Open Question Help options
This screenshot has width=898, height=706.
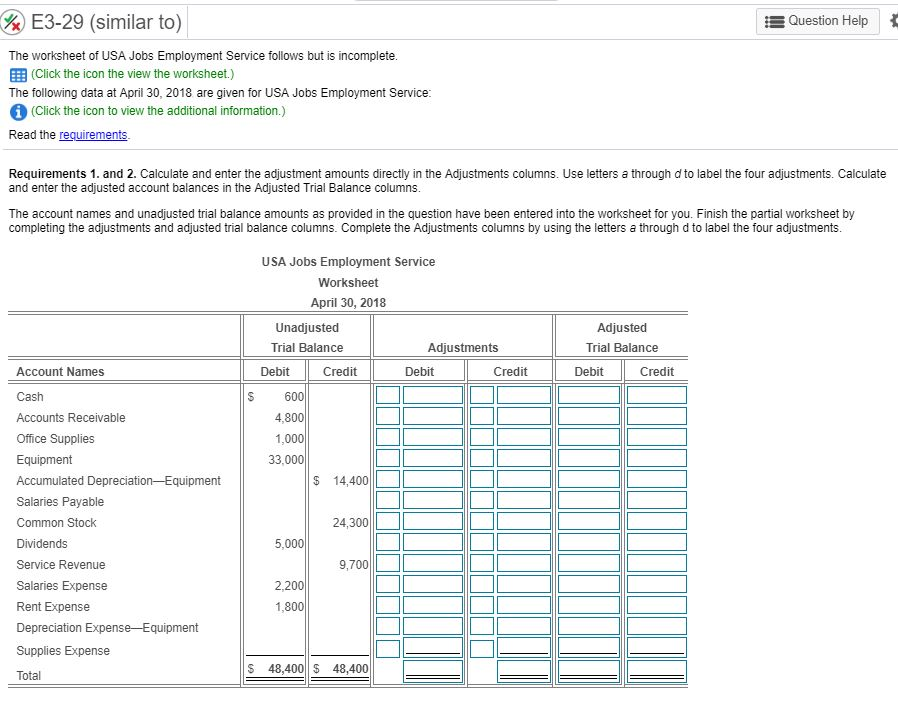click(818, 21)
